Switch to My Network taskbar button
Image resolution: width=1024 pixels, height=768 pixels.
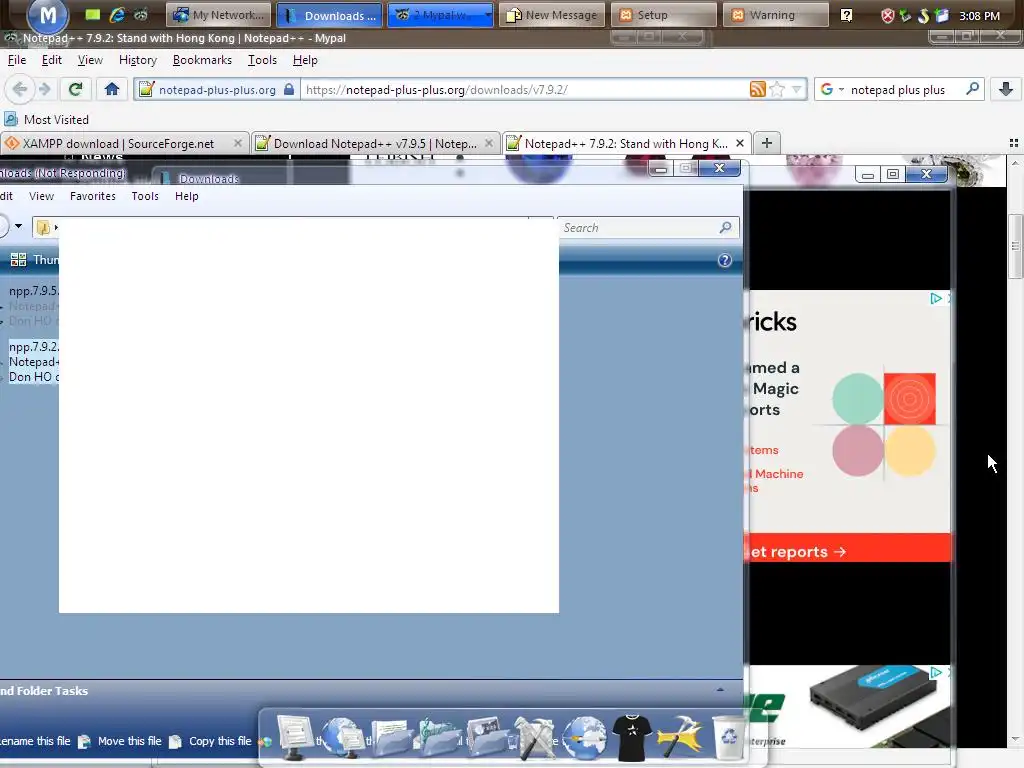[x=218, y=15]
